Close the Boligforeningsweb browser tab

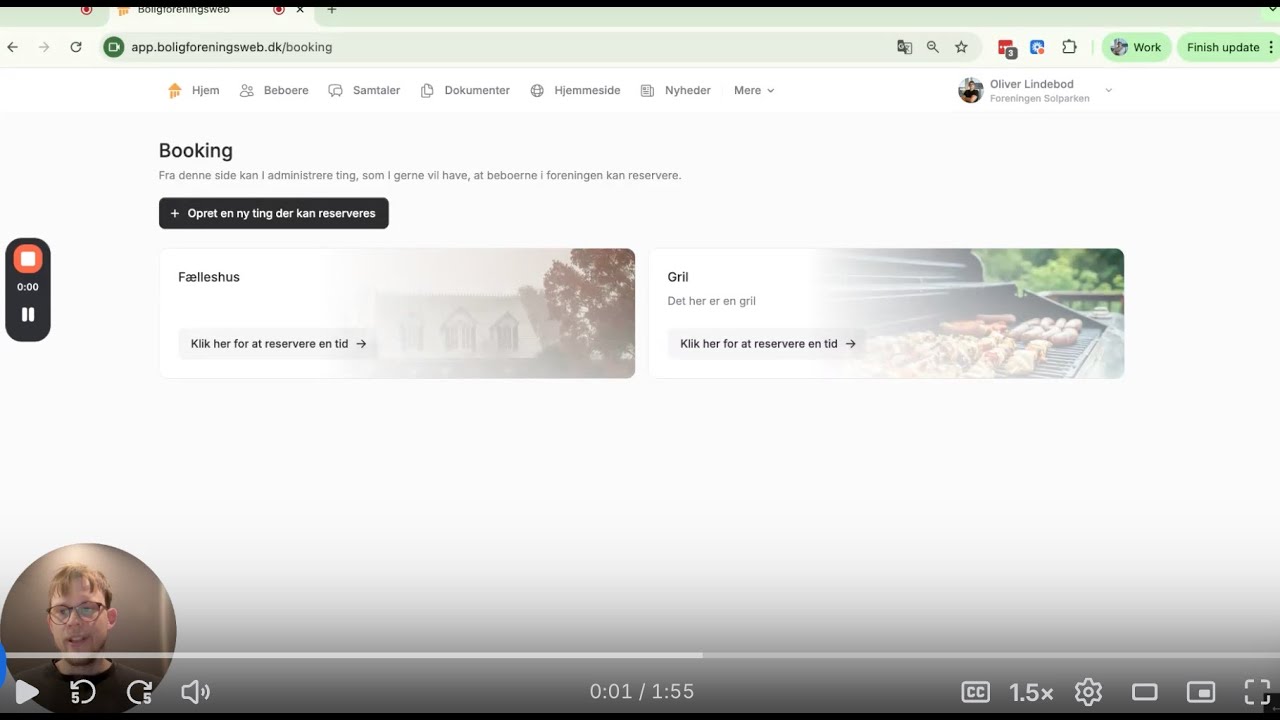click(x=300, y=10)
